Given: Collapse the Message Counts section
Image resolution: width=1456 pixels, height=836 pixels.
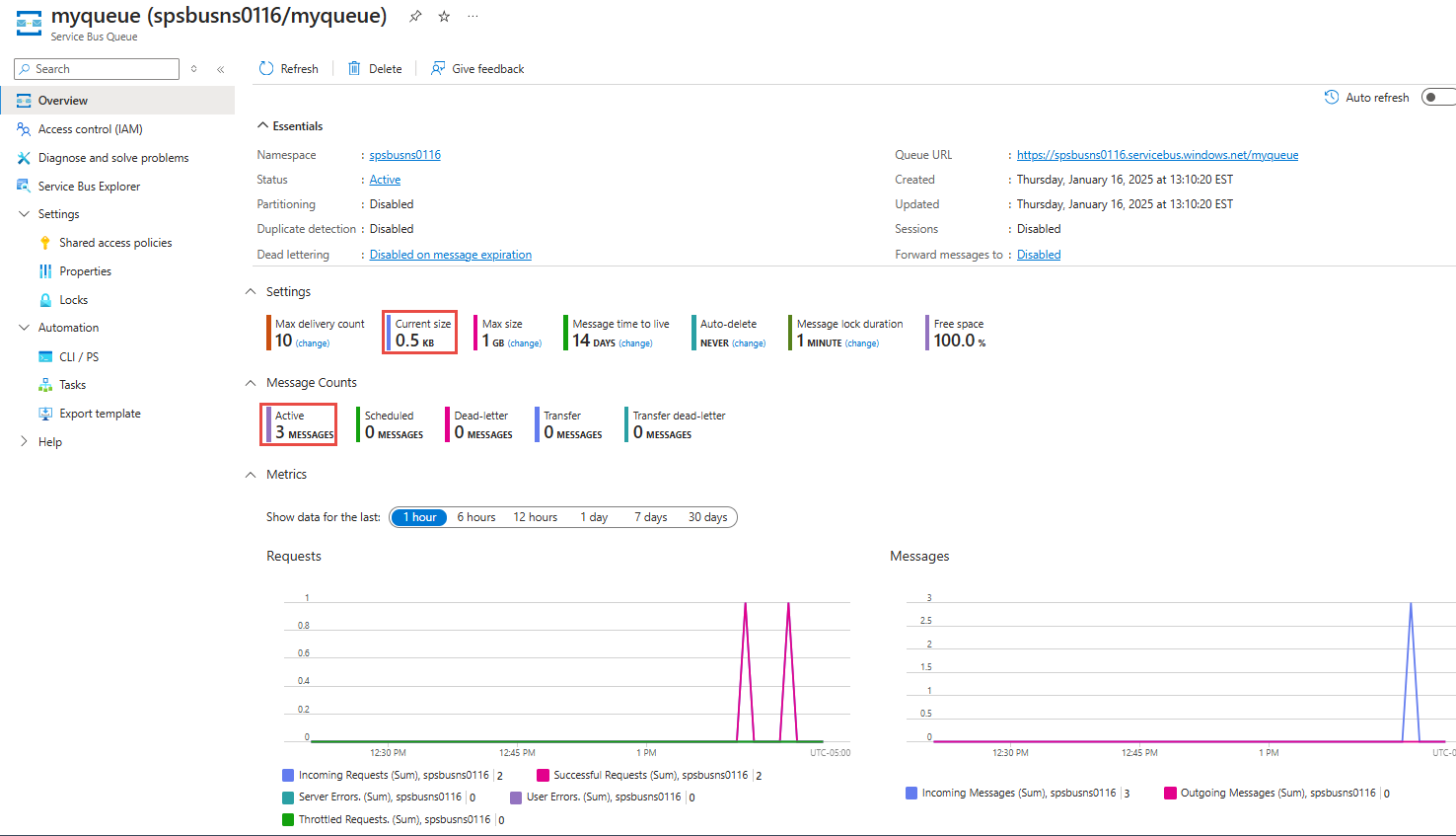Looking at the screenshot, I should coord(251,382).
